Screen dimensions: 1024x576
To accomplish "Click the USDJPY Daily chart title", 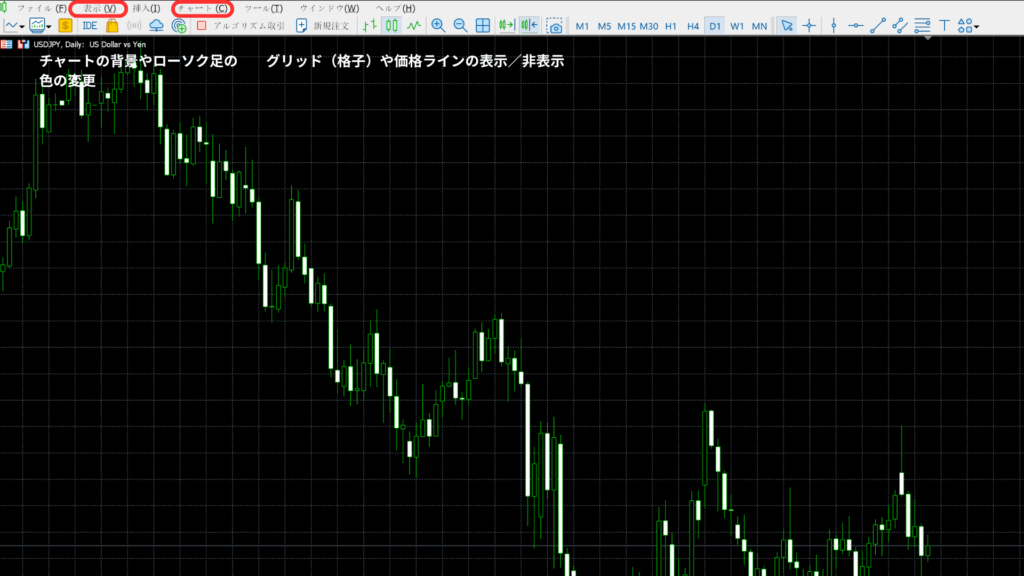I will [90, 45].
